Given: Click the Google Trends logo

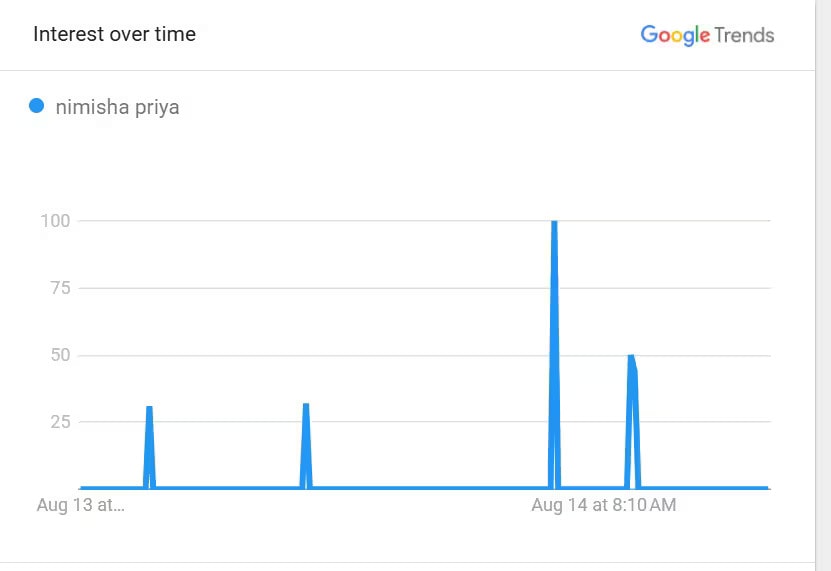Looking at the screenshot, I should (707, 35).
